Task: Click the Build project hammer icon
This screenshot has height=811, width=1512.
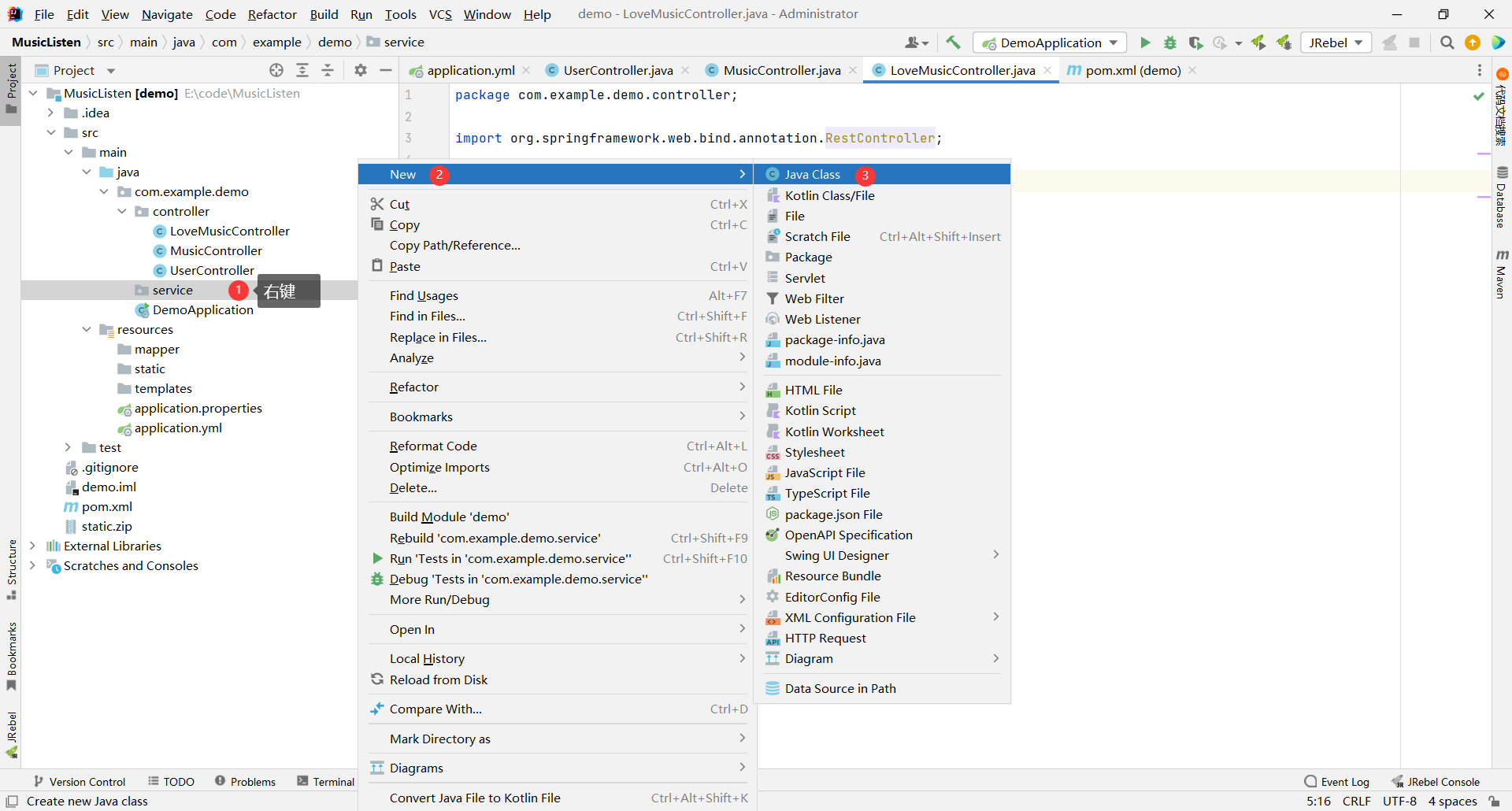Action: (x=953, y=43)
